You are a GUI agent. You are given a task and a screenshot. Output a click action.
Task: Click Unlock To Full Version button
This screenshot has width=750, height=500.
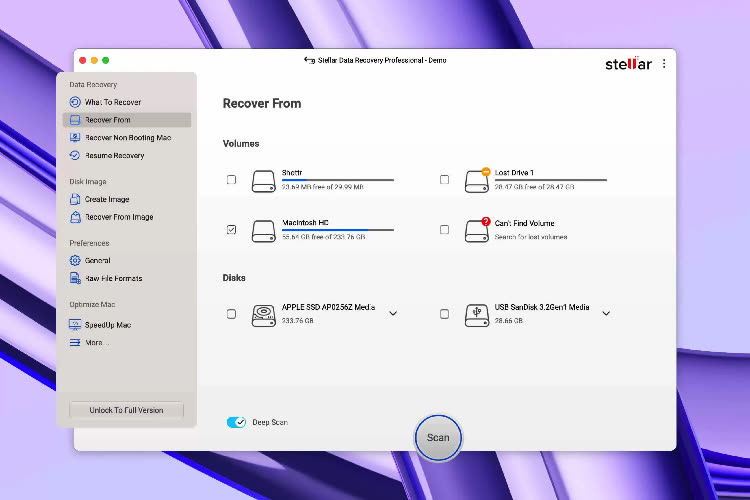pos(126,410)
